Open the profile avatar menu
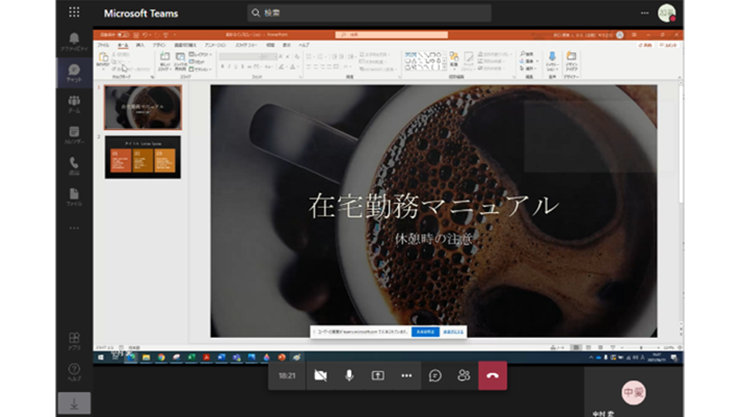This screenshot has height=417, width=740. point(667,13)
